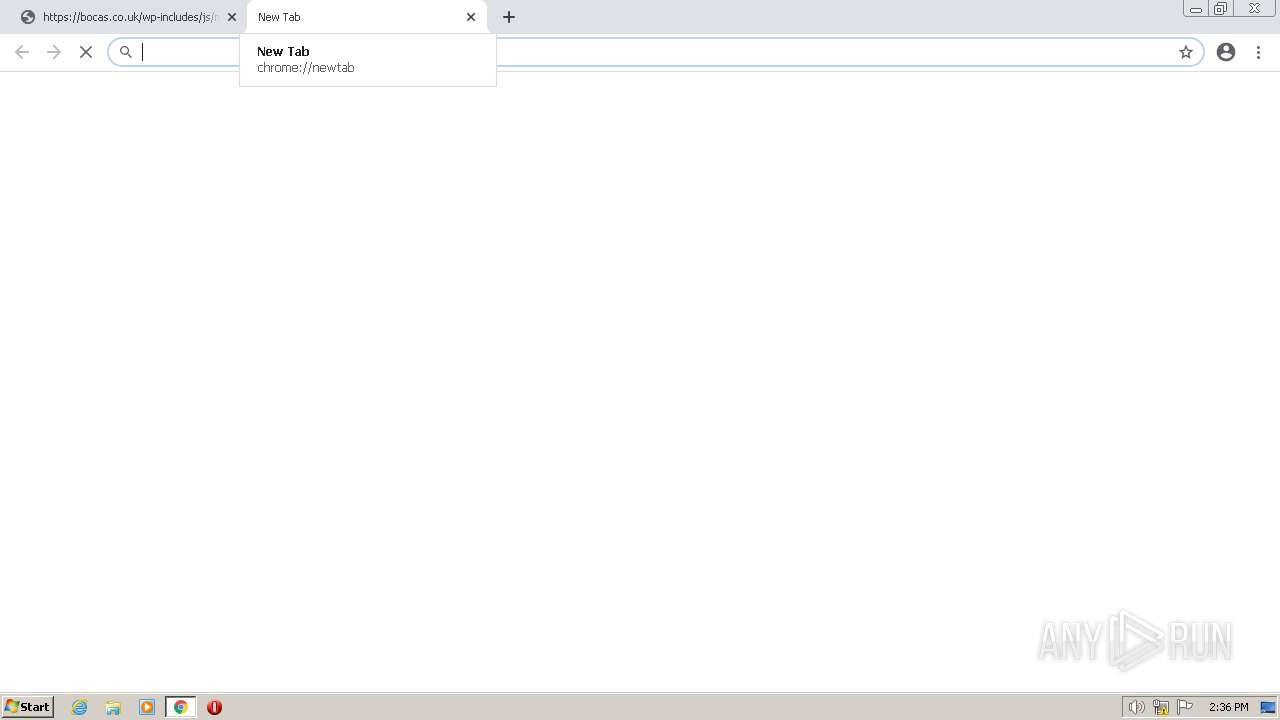Open the Chrome profile account icon
Image resolution: width=1280 pixels, height=720 pixels.
click(x=1226, y=52)
